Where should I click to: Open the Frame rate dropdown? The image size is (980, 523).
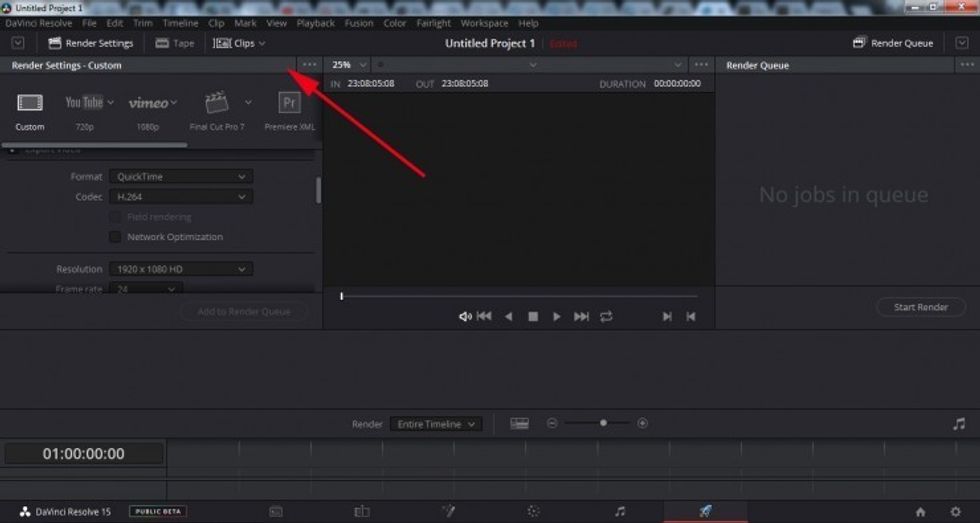click(x=146, y=289)
